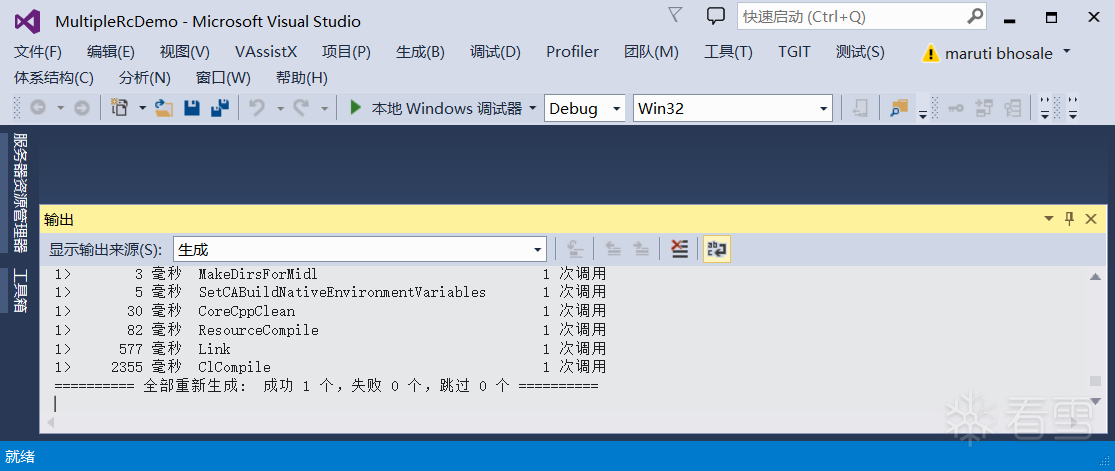Click the Go to Previous Message icon
The height and width of the screenshot is (471, 1115).
[613, 249]
